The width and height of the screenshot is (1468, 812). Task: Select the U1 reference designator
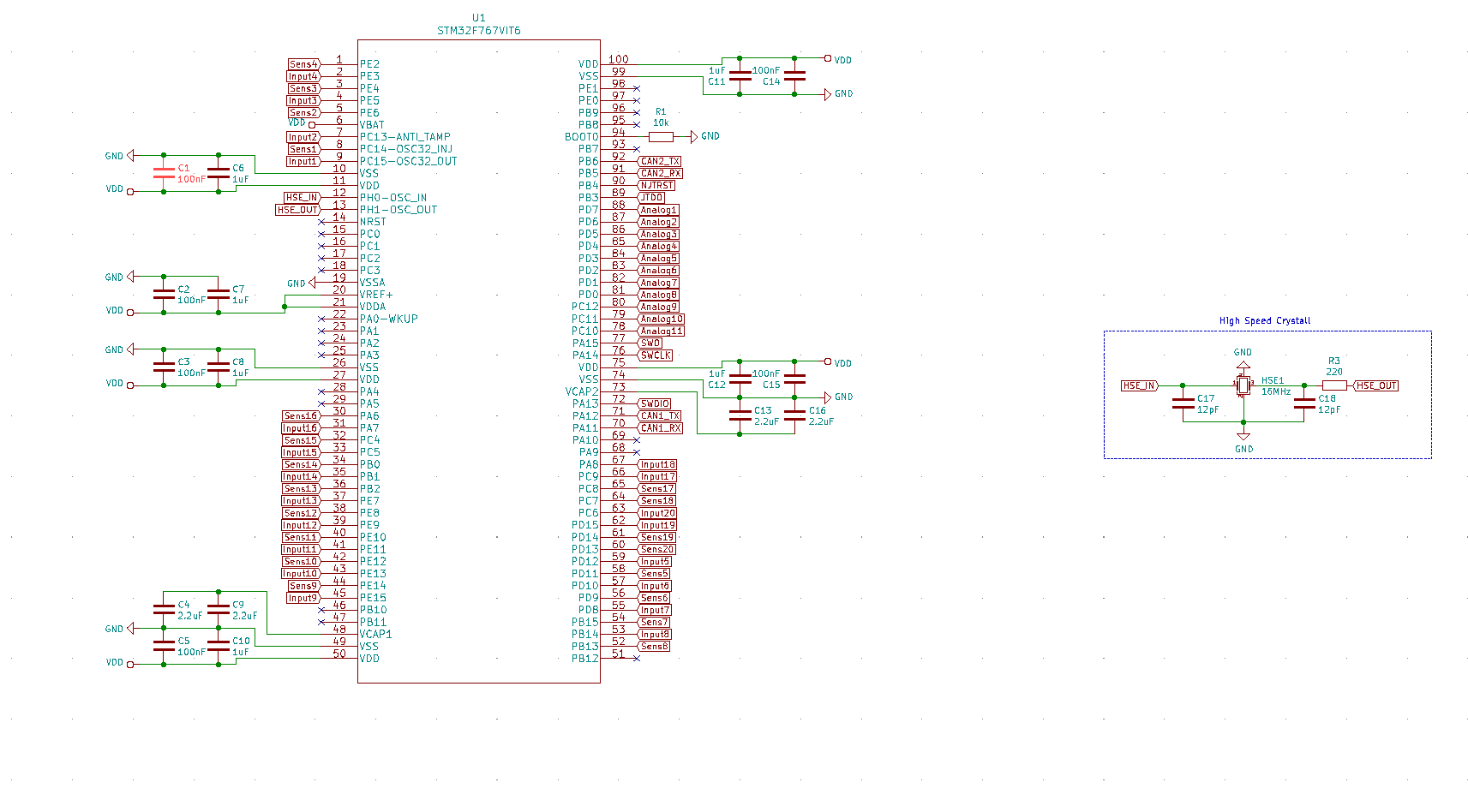[478, 18]
